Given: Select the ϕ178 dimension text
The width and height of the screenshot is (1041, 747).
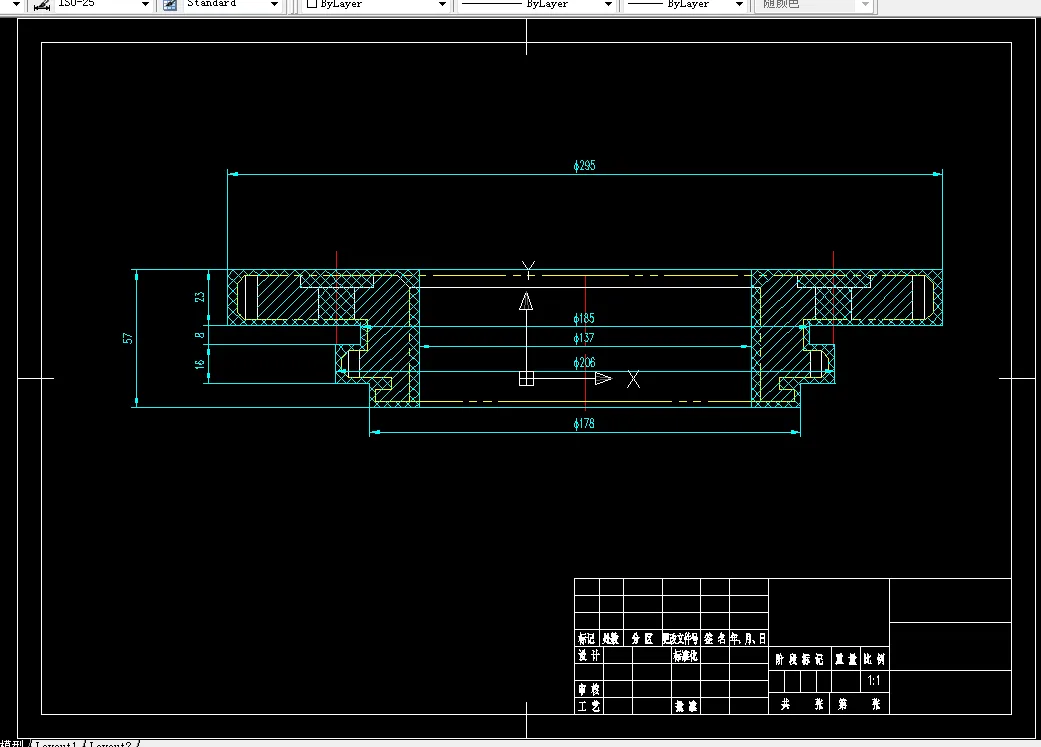Looking at the screenshot, I should [584, 424].
